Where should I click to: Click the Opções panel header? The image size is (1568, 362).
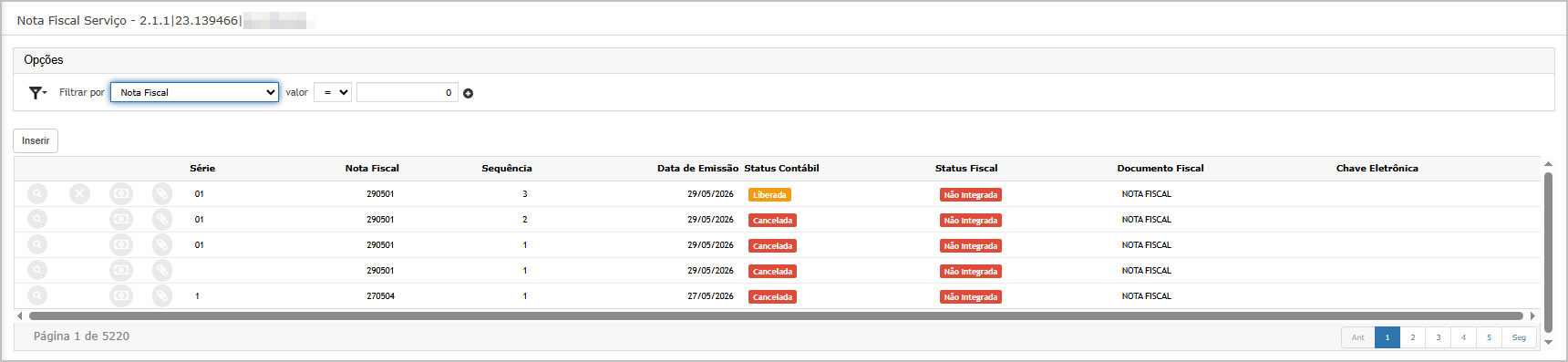click(783, 60)
